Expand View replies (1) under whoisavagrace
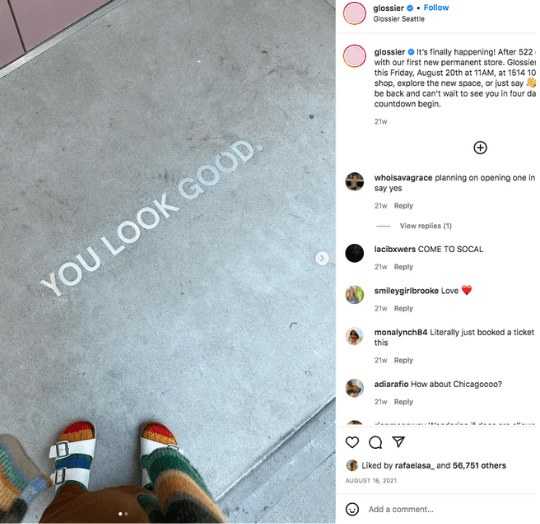 (x=426, y=226)
